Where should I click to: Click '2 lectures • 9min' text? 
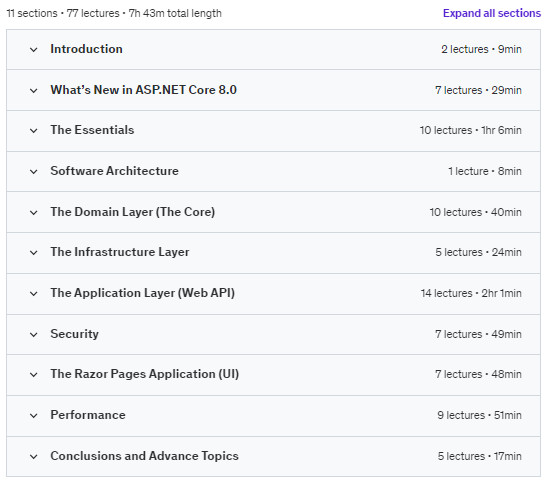481,49
